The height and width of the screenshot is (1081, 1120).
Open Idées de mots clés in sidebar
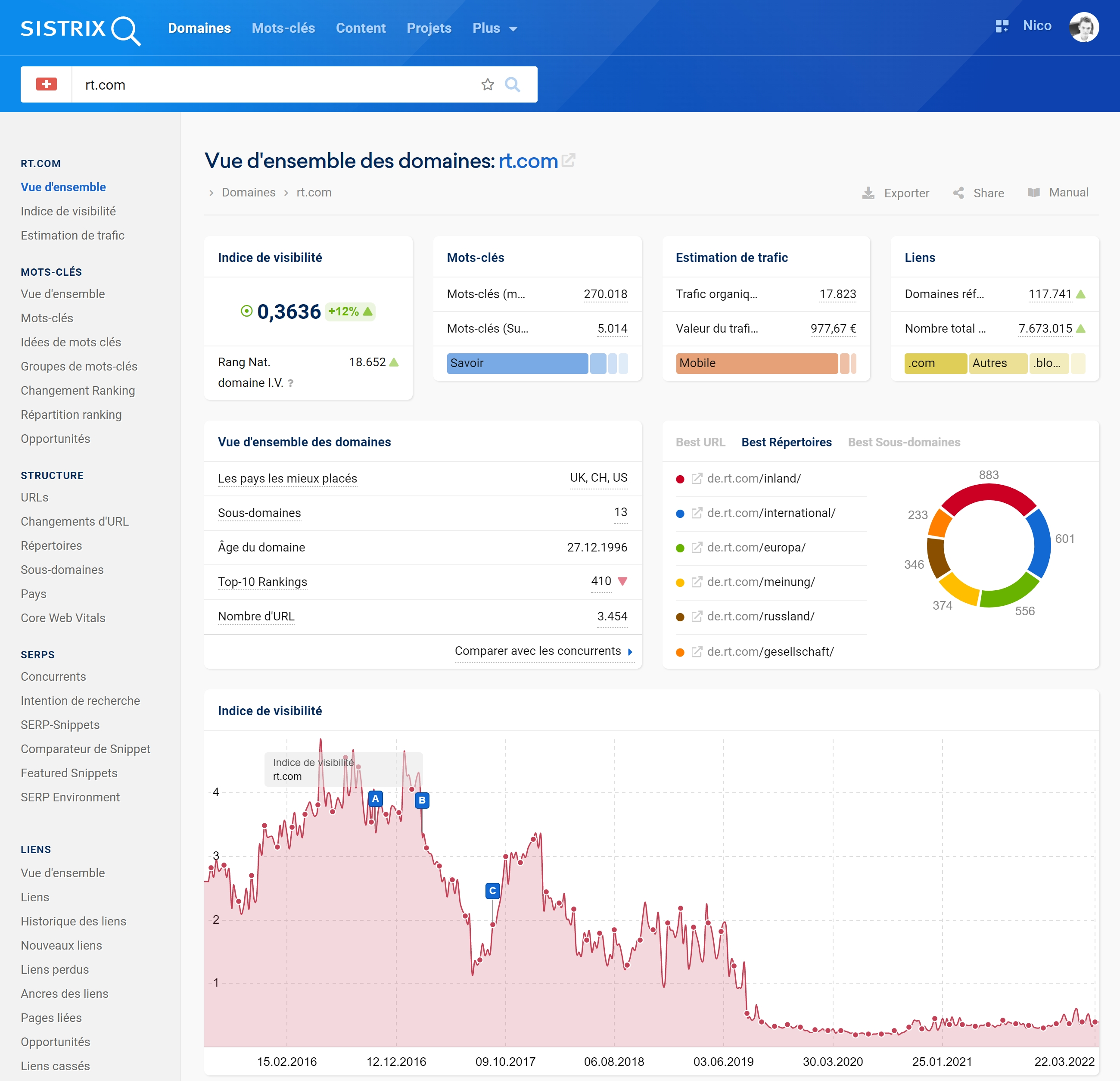click(x=71, y=343)
